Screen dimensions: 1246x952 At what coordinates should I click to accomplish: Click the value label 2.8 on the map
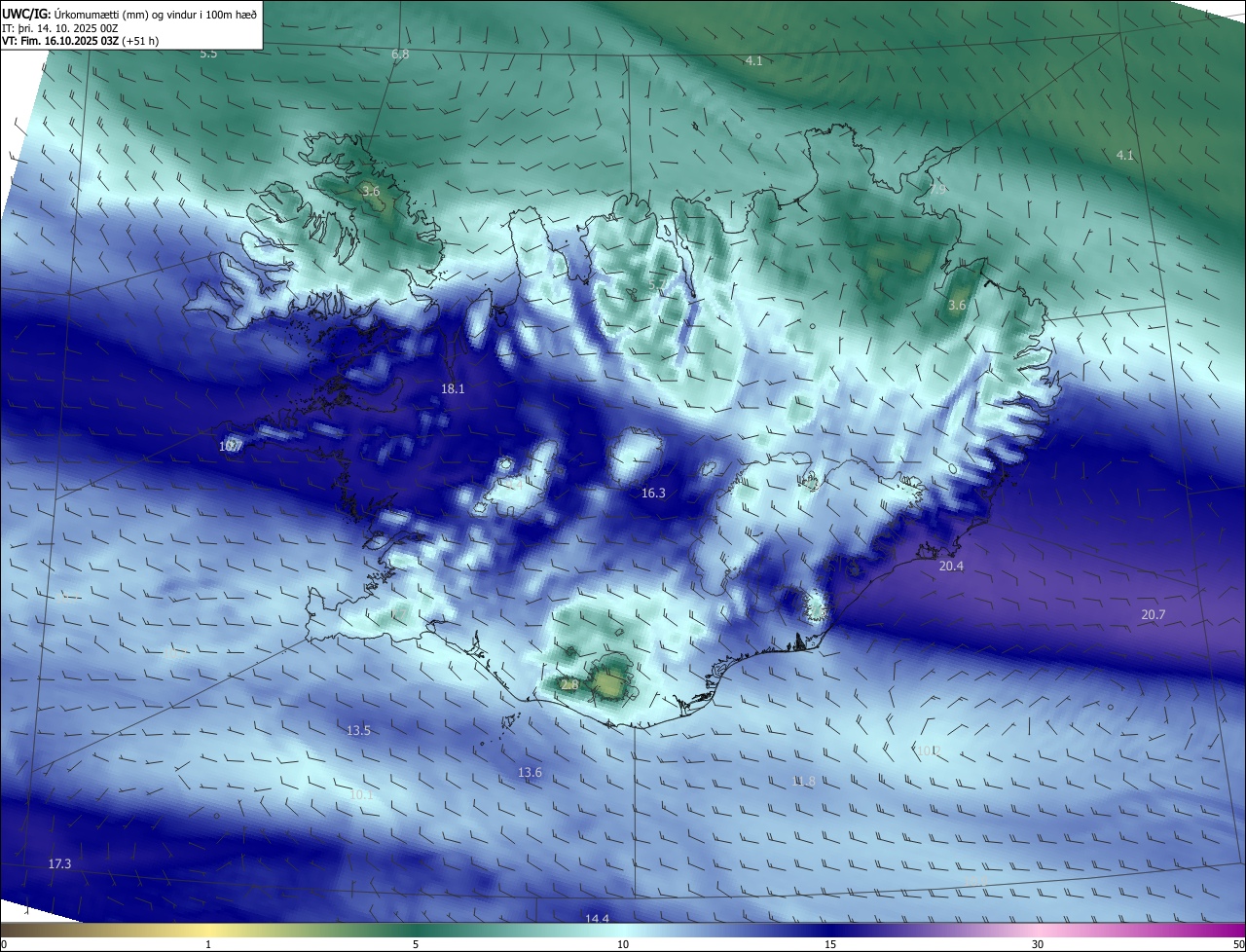click(569, 685)
